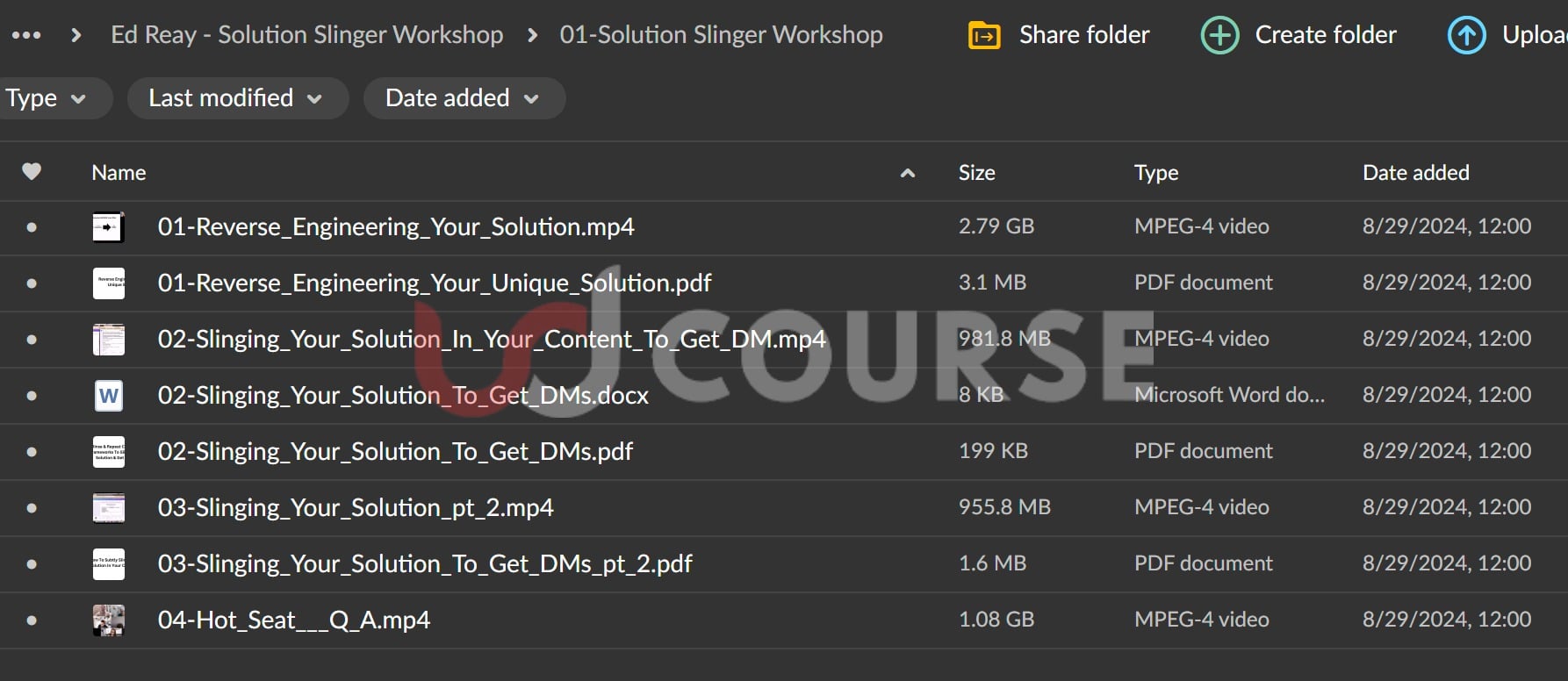The width and height of the screenshot is (1568, 681).
Task: Click the Upload arrow icon
Action: [1465, 35]
